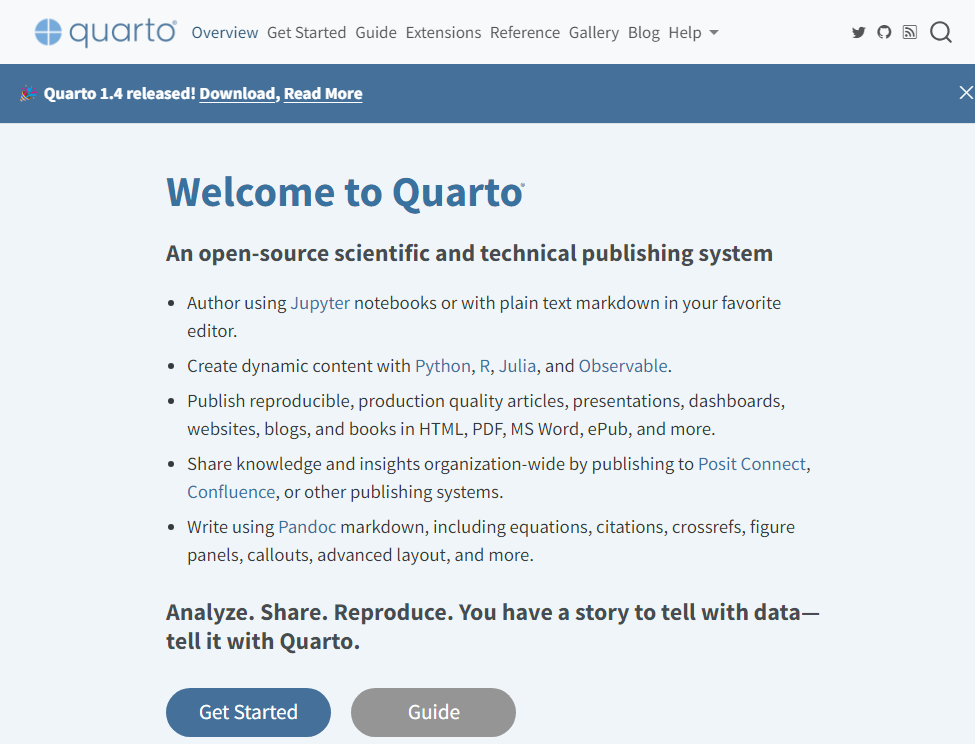975x744 pixels.
Task: Open the Extensions page
Action: coord(443,32)
